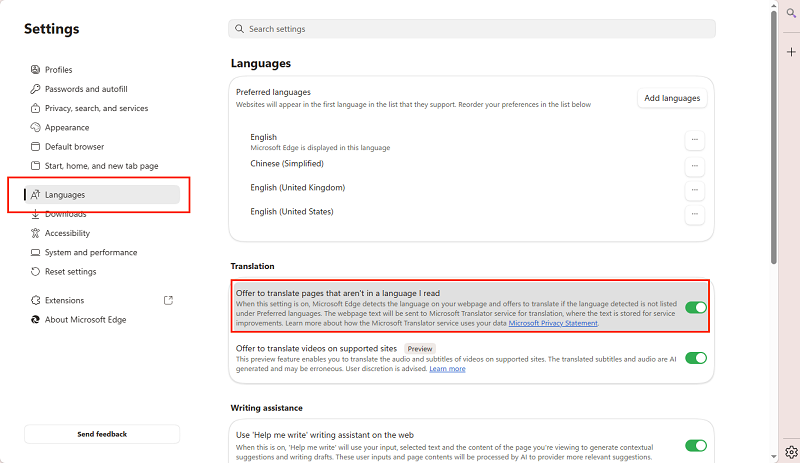The width and height of the screenshot is (800, 463).
Task: Click the Edge logo beside About Microsoft Edge
Action: 35,320
